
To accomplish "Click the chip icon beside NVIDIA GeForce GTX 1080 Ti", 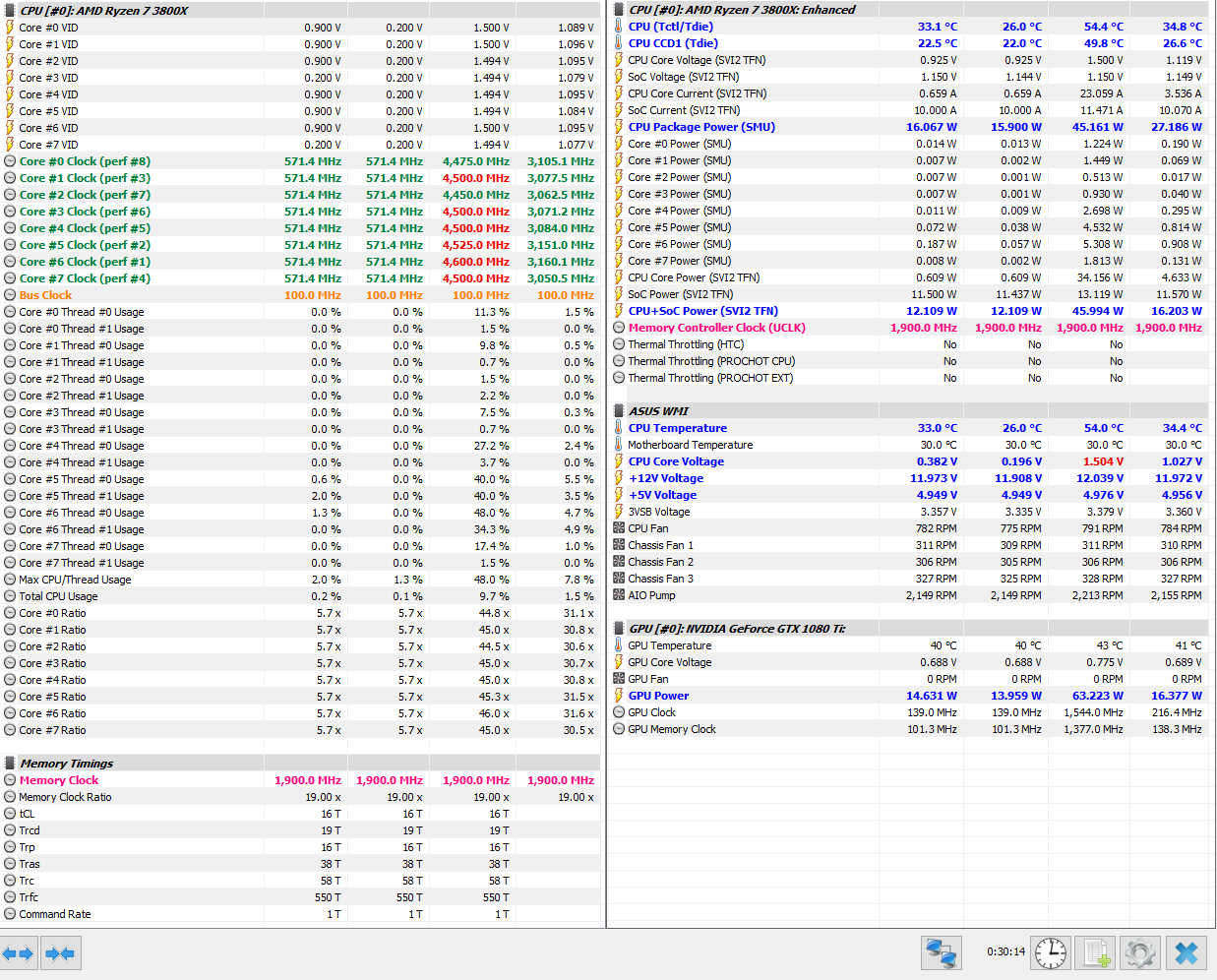I will click(x=619, y=629).
